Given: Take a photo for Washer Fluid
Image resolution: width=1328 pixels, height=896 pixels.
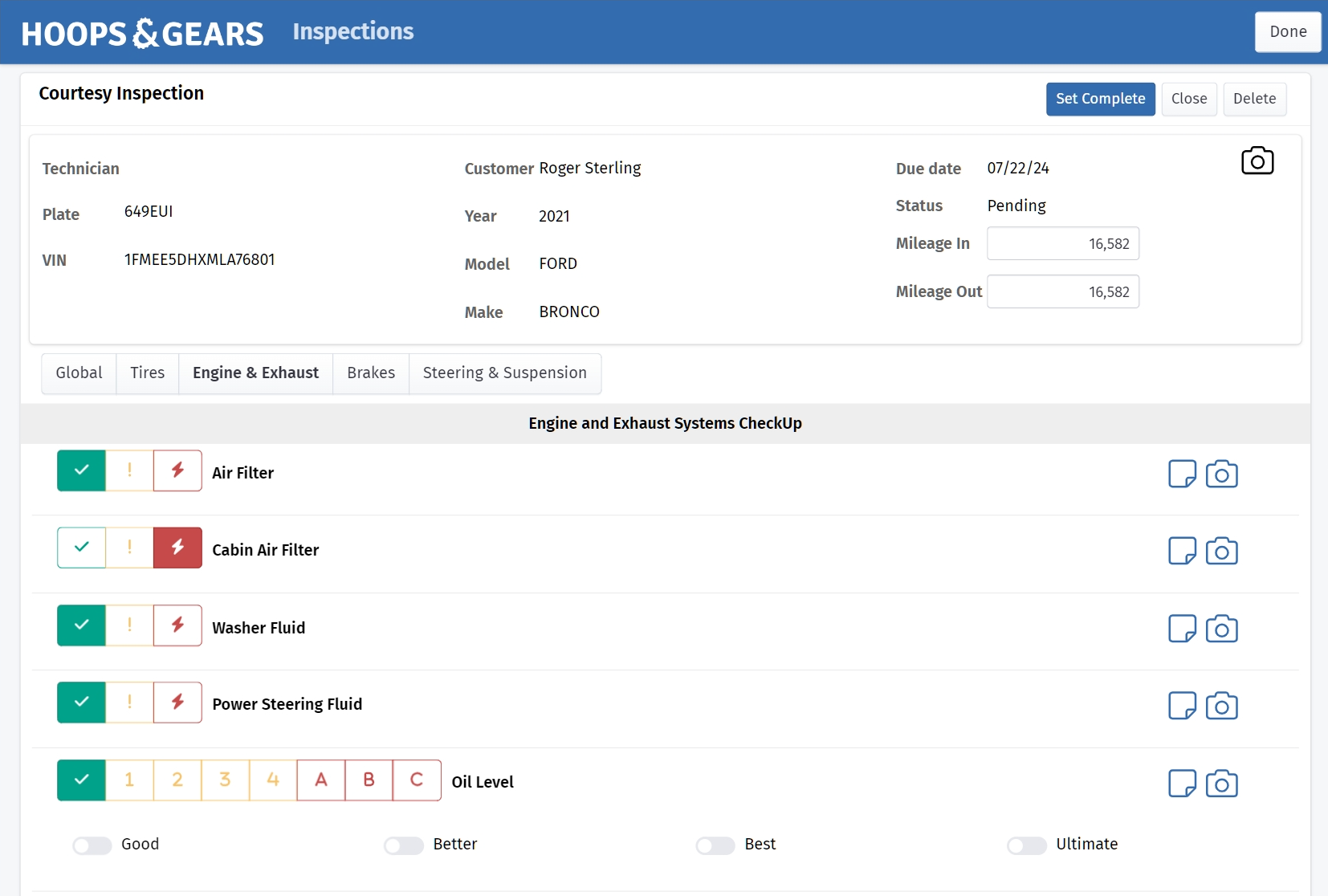Looking at the screenshot, I should click(x=1222, y=629).
